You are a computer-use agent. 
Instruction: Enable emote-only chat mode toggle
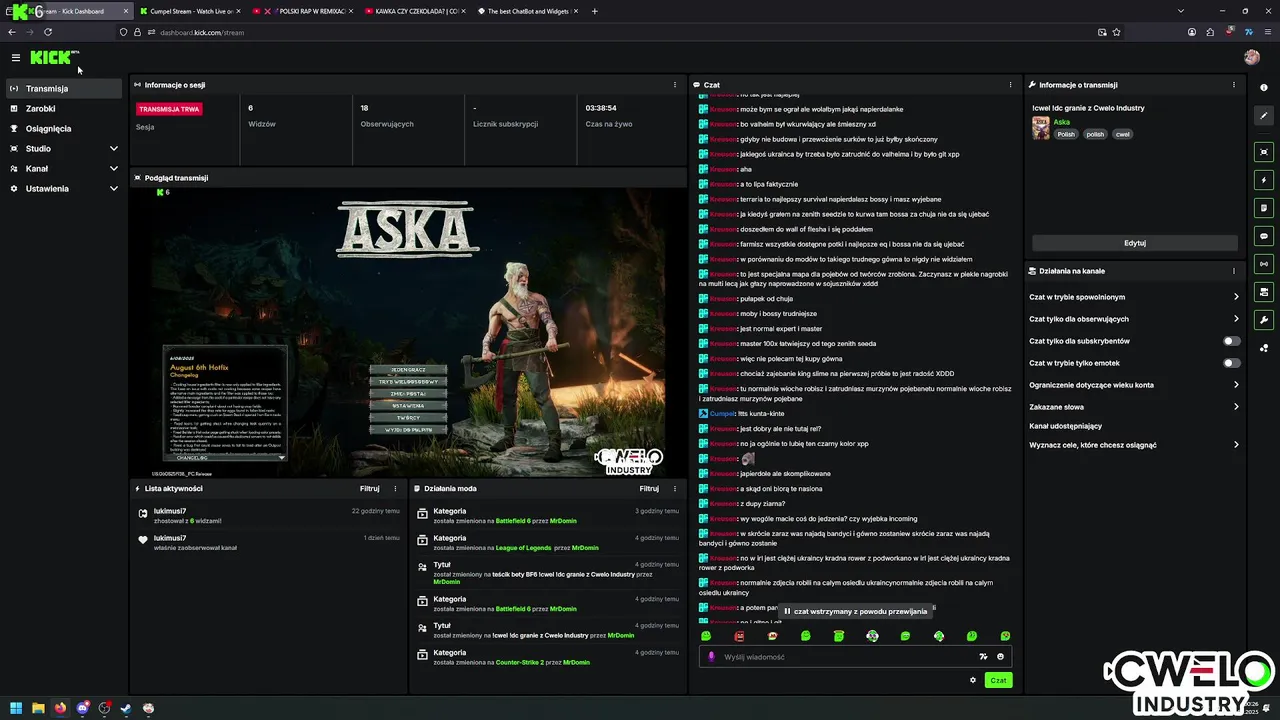pos(1232,363)
